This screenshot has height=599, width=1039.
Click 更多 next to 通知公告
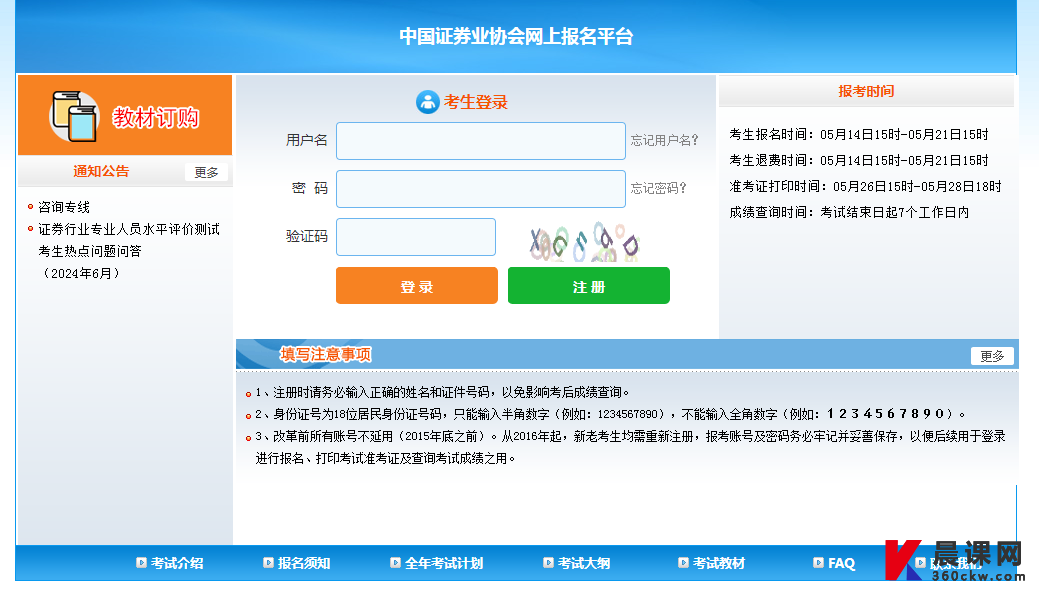coord(206,172)
